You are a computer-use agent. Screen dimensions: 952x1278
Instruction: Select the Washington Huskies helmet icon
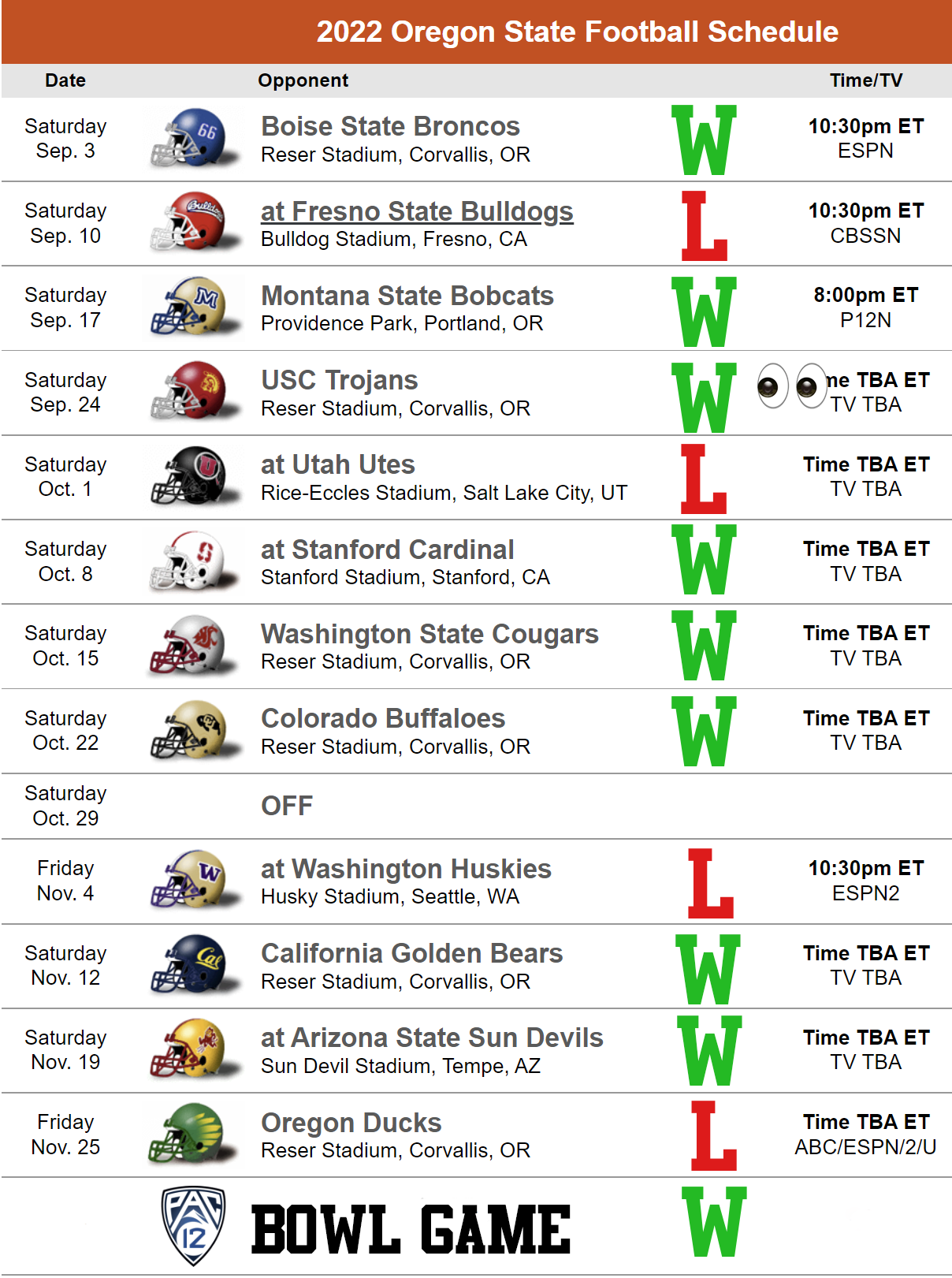click(x=194, y=880)
